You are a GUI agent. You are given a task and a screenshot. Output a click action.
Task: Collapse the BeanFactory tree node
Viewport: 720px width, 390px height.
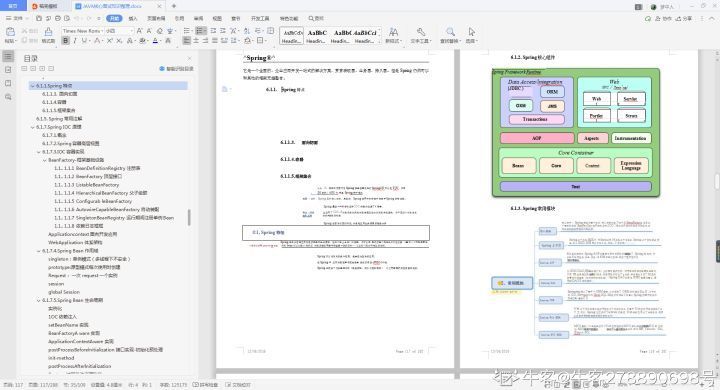click(45, 160)
